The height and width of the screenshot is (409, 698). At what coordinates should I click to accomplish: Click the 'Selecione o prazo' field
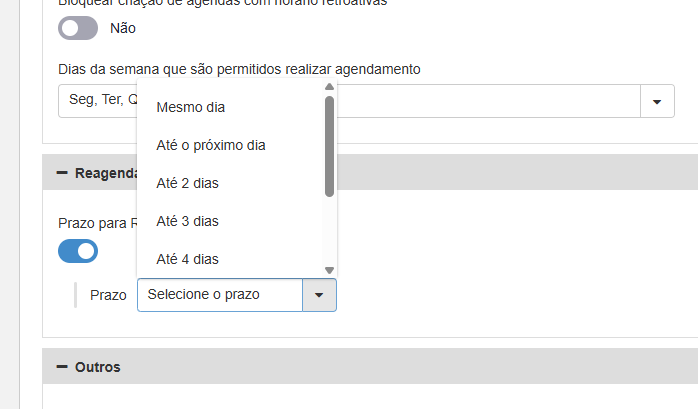(x=219, y=295)
